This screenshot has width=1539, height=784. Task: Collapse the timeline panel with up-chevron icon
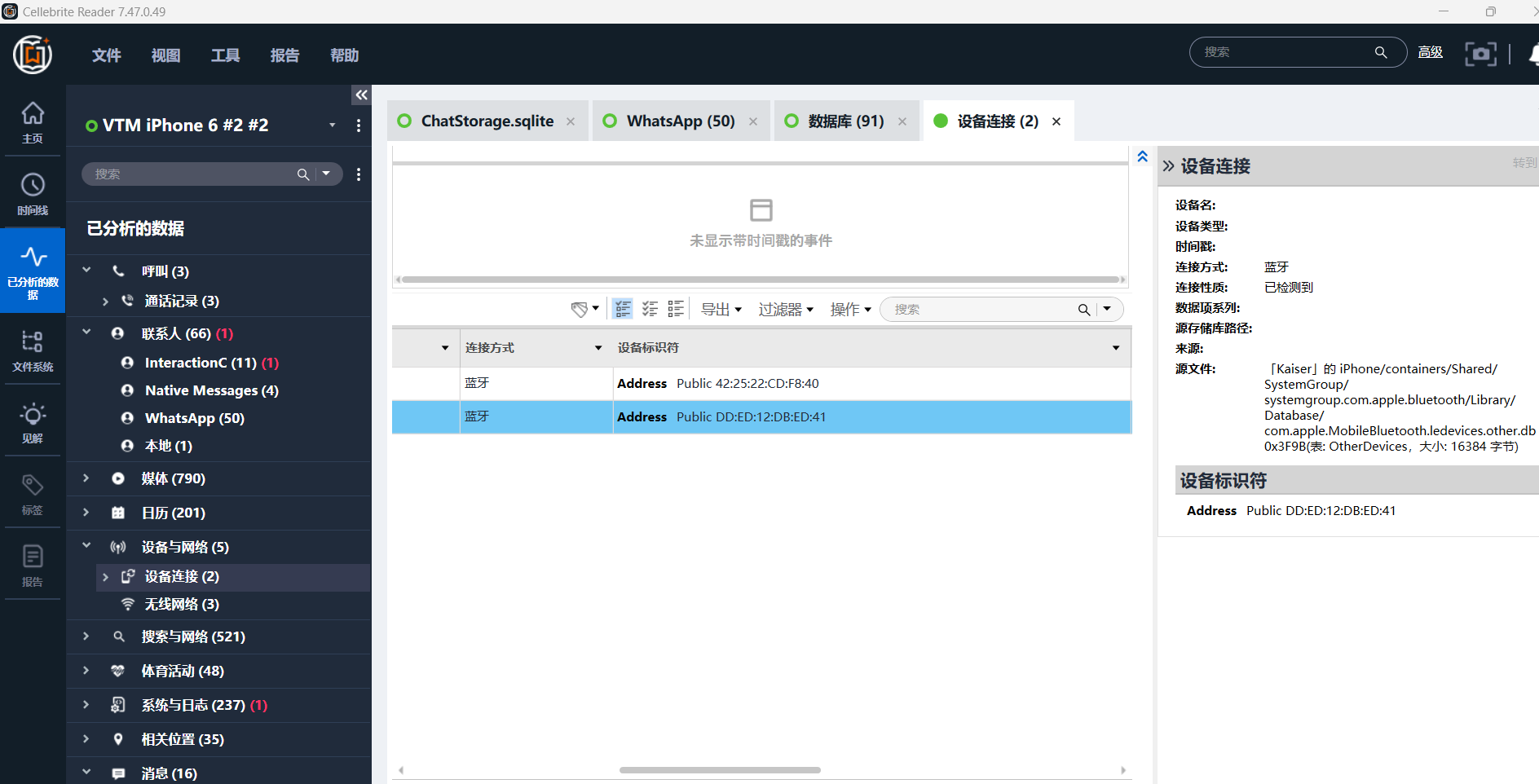click(1142, 156)
